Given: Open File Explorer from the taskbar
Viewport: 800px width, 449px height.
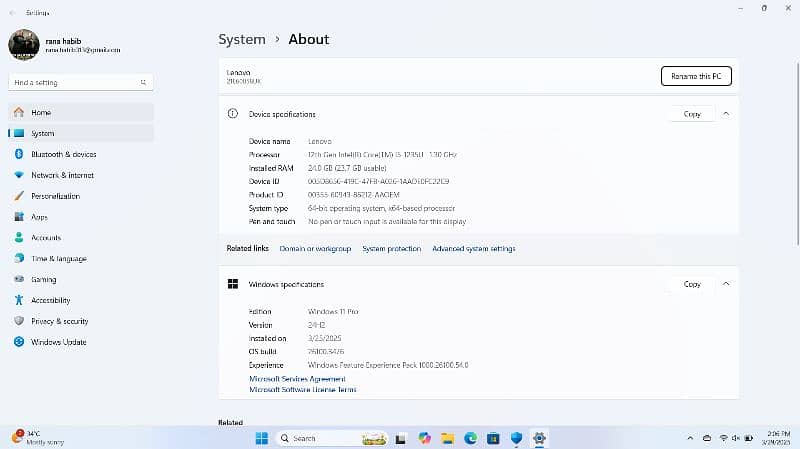Looking at the screenshot, I should point(447,438).
